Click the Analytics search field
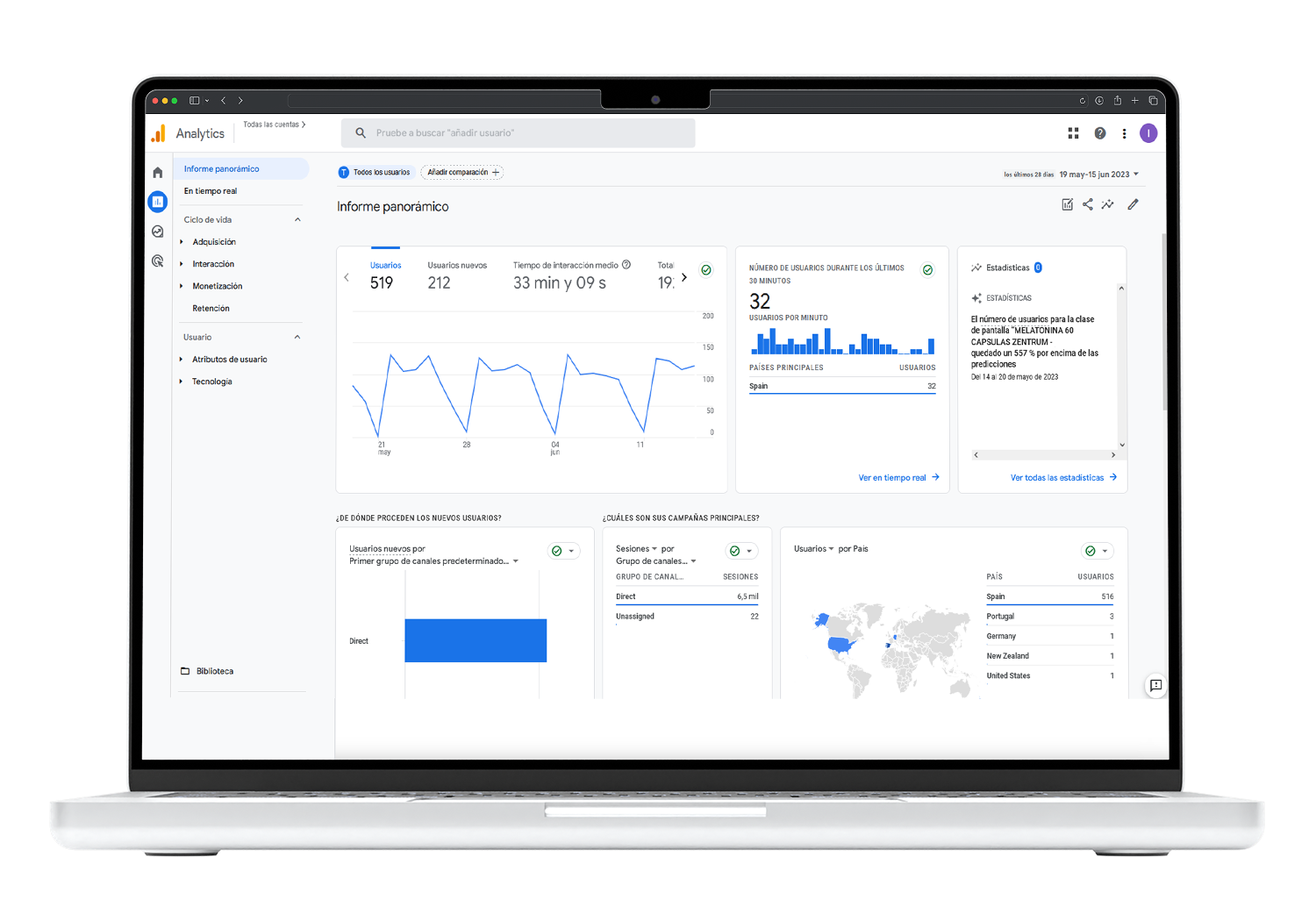 click(519, 133)
